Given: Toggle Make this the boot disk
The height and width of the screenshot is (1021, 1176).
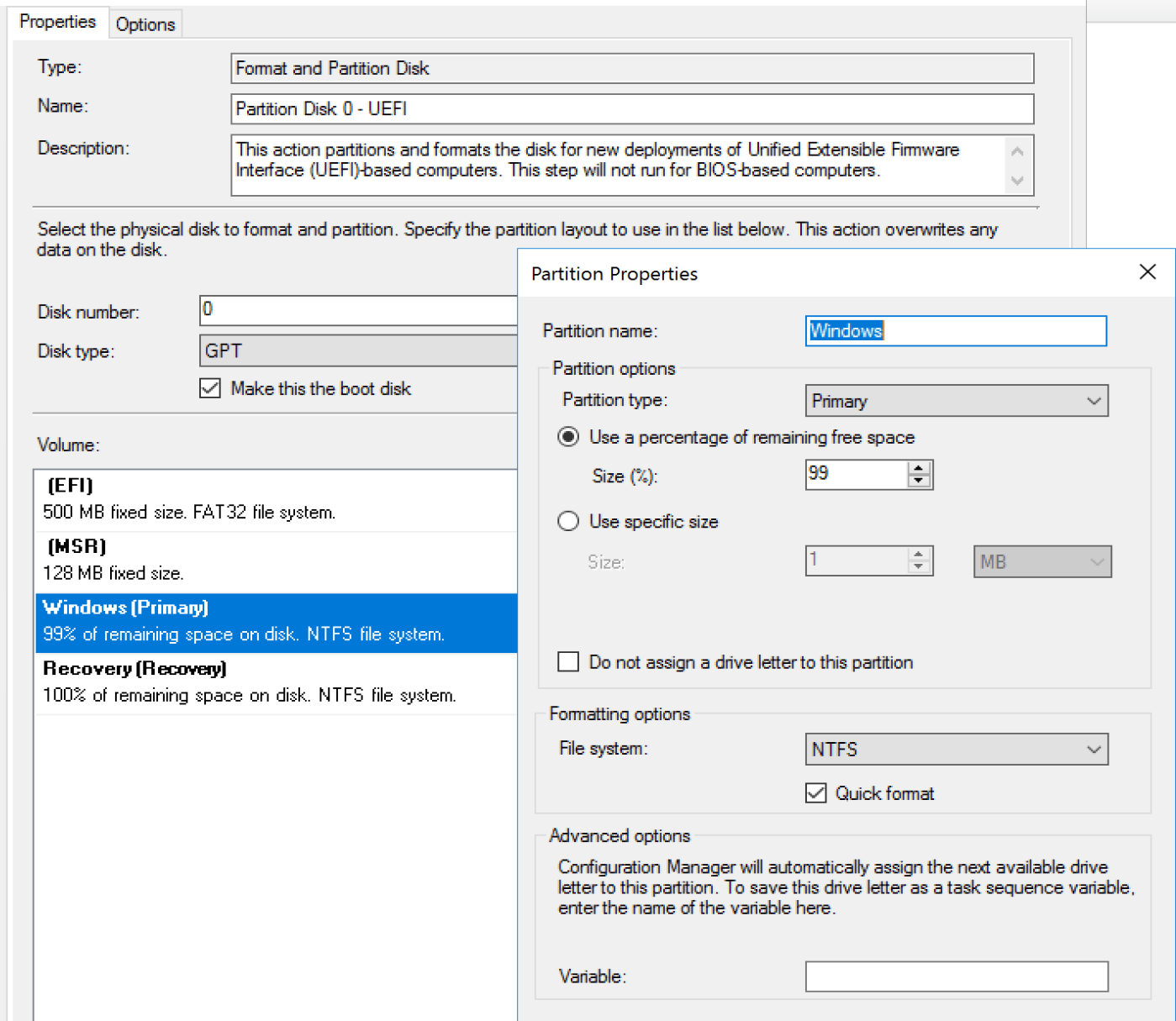Looking at the screenshot, I should coord(210,388).
